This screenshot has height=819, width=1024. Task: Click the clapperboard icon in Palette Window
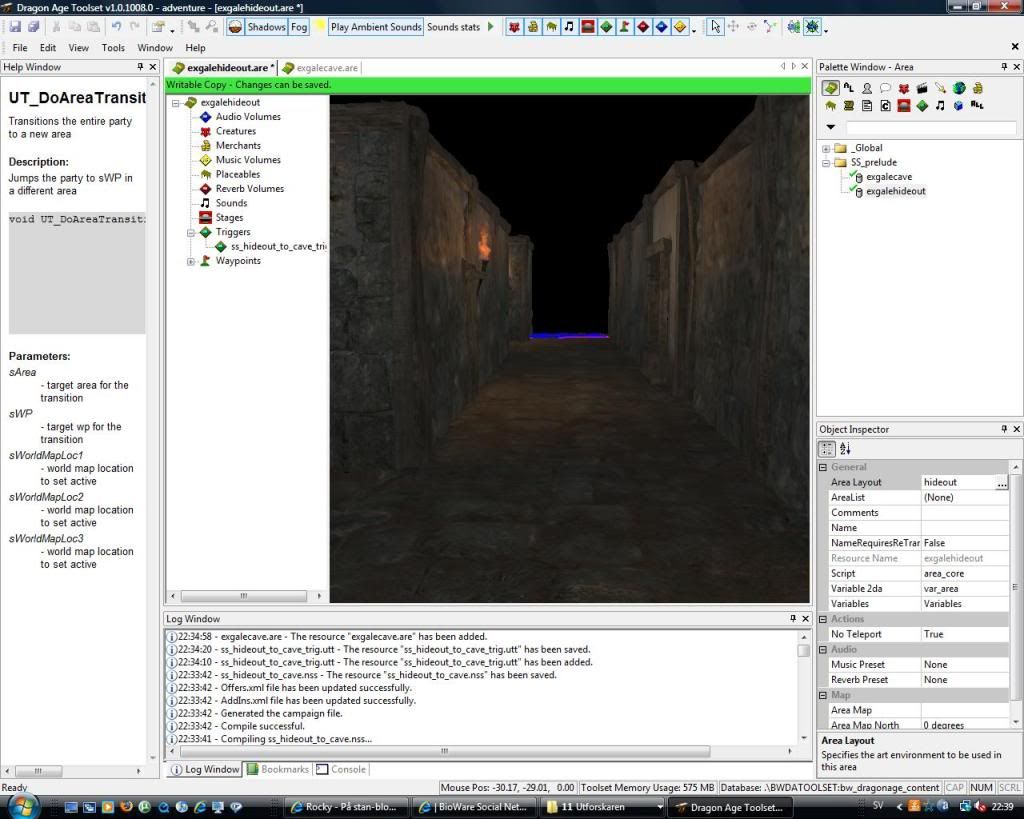coord(922,89)
